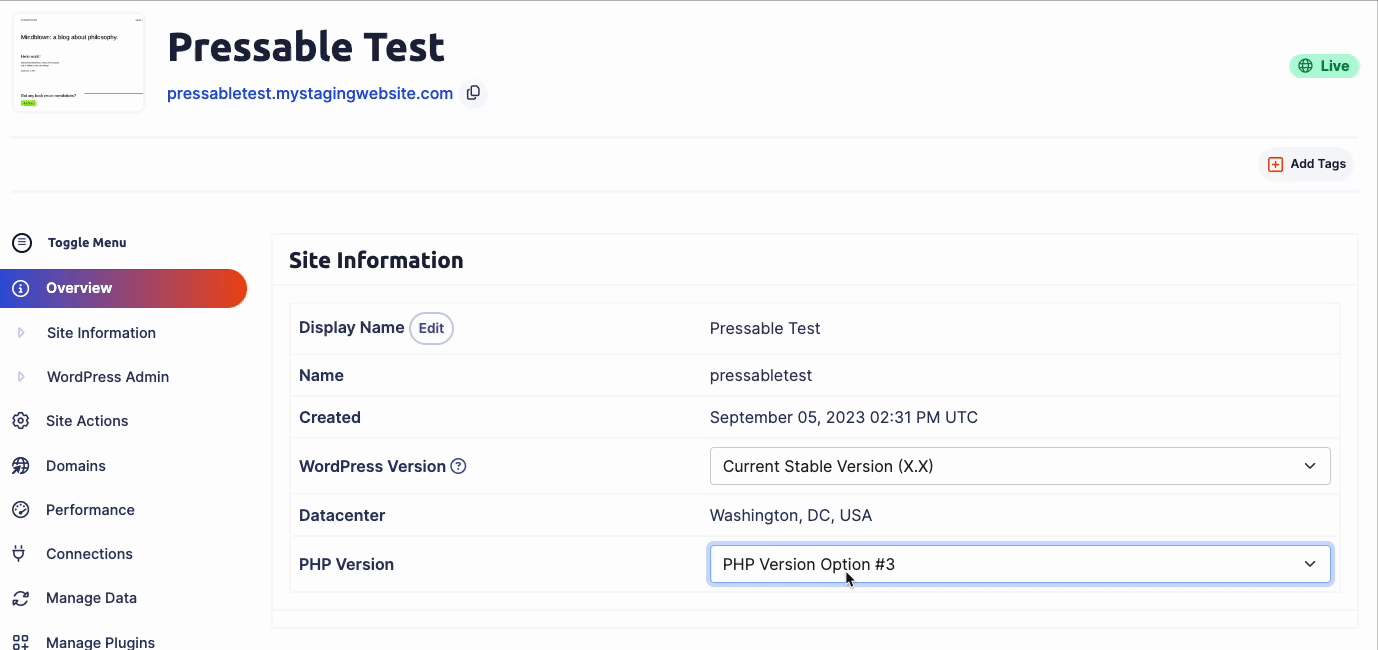Click the Toggle Menu hamburger icon

tap(22, 243)
